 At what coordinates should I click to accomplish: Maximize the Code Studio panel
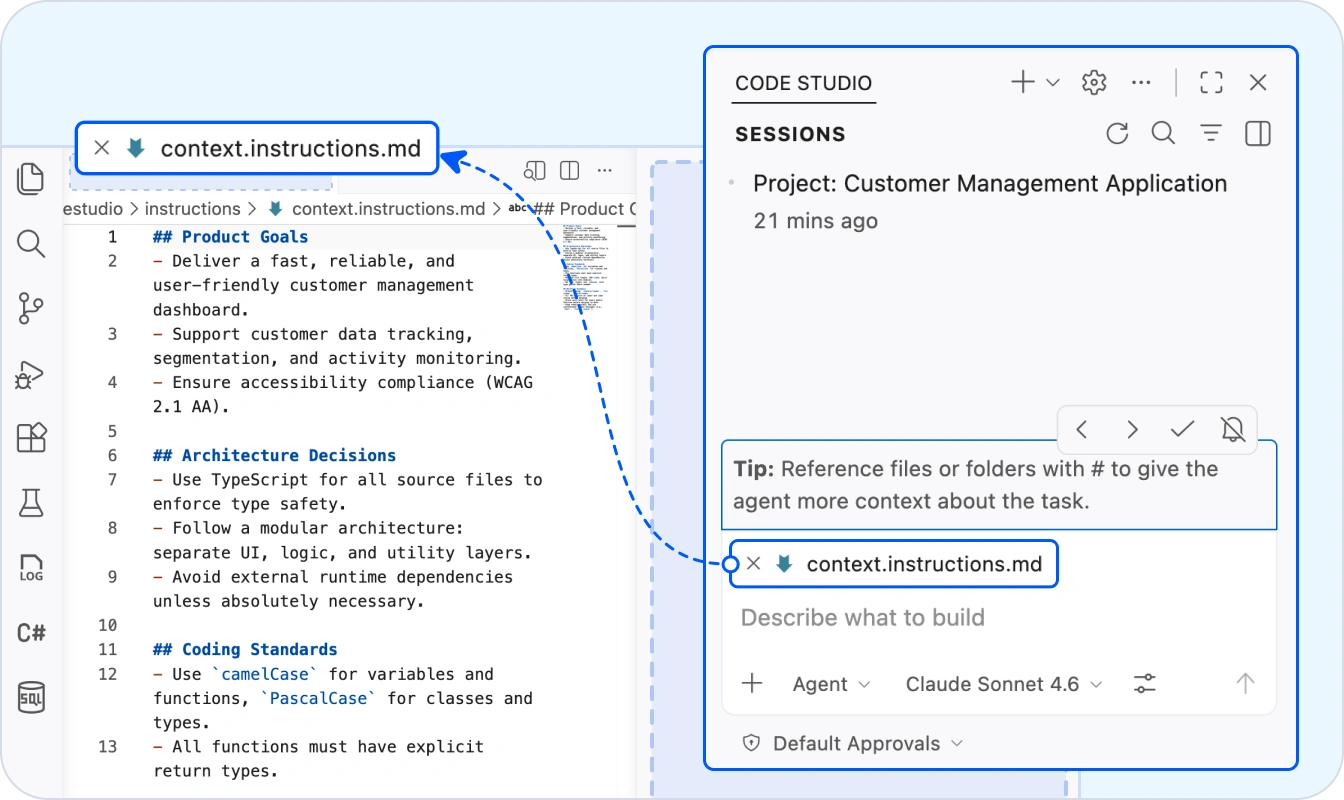(1211, 83)
